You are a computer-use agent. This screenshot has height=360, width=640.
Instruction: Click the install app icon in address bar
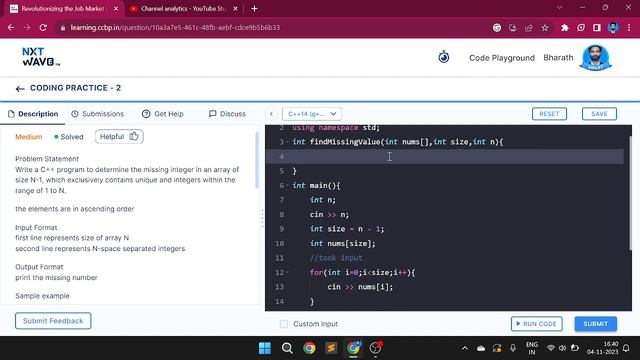tap(513, 28)
